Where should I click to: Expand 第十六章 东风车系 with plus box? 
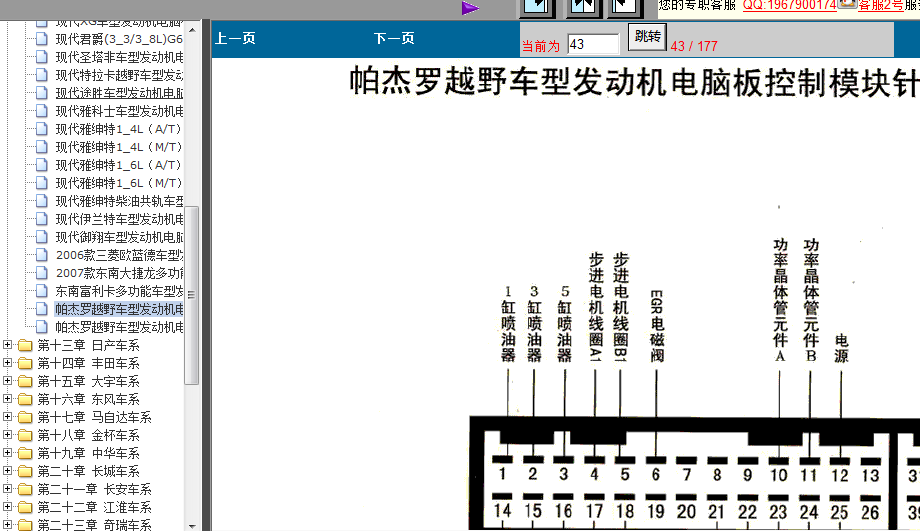[x=7, y=398]
